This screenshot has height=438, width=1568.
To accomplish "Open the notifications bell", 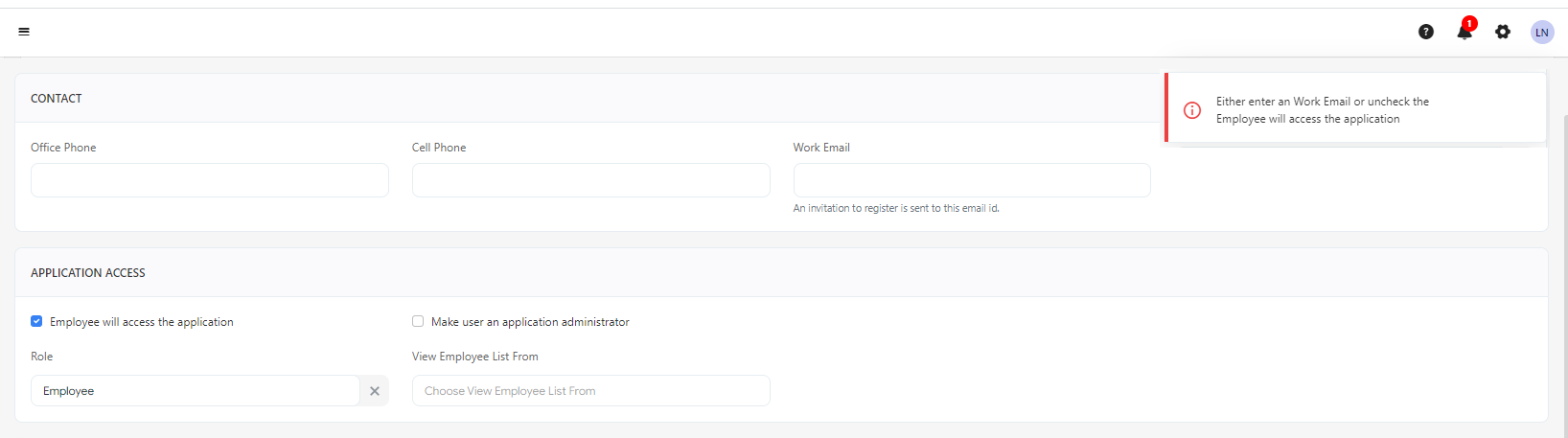I will coord(1464,34).
